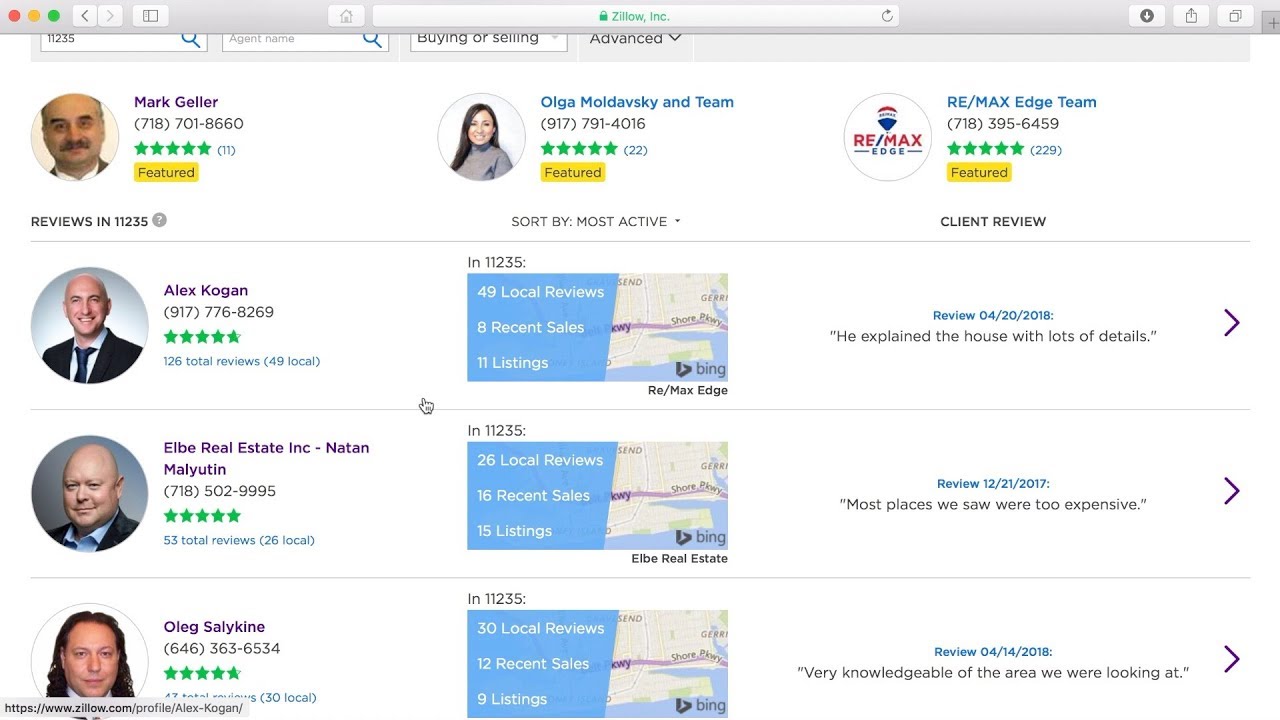Click Mark Geller's Featured badge
This screenshot has height=720, width=1280.
point(166,172)
